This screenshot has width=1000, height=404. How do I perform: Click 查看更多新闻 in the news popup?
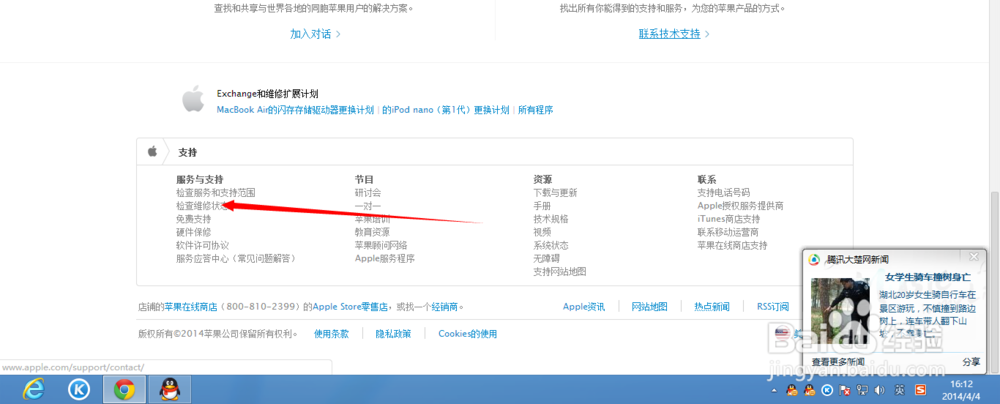(x=838, y=362)
